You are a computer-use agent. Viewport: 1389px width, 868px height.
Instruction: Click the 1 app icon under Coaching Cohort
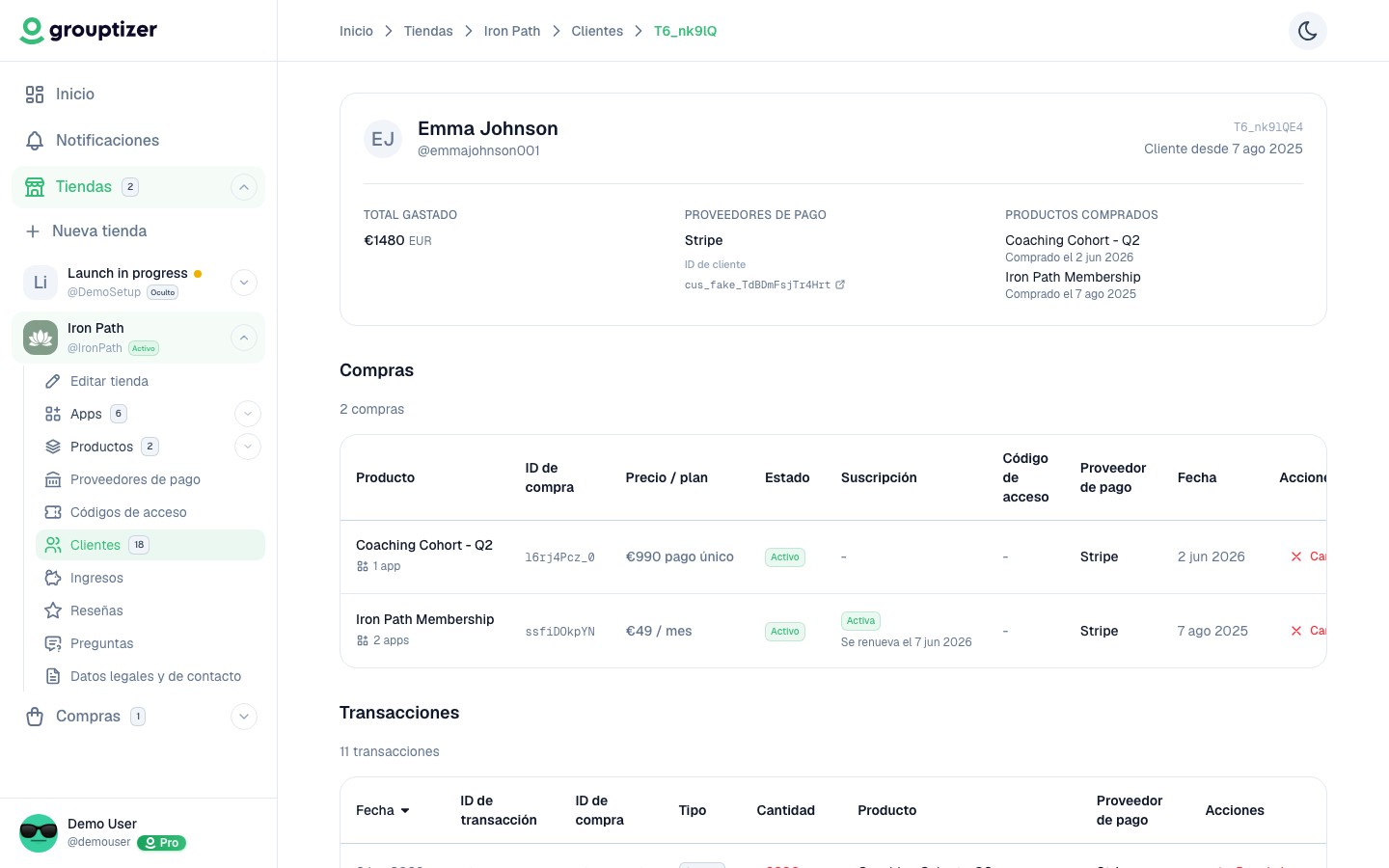pyautogui.click(x=363, y=566)
